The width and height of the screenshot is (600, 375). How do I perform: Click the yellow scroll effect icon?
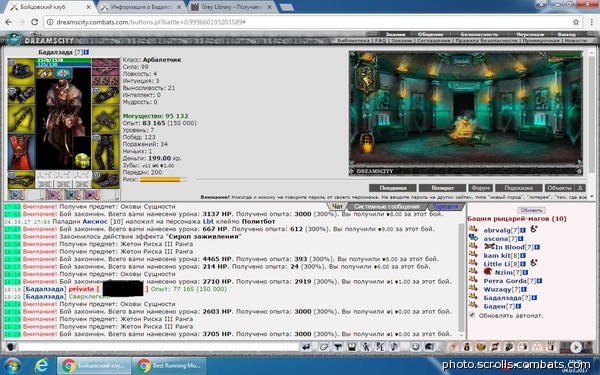(45, 73)
